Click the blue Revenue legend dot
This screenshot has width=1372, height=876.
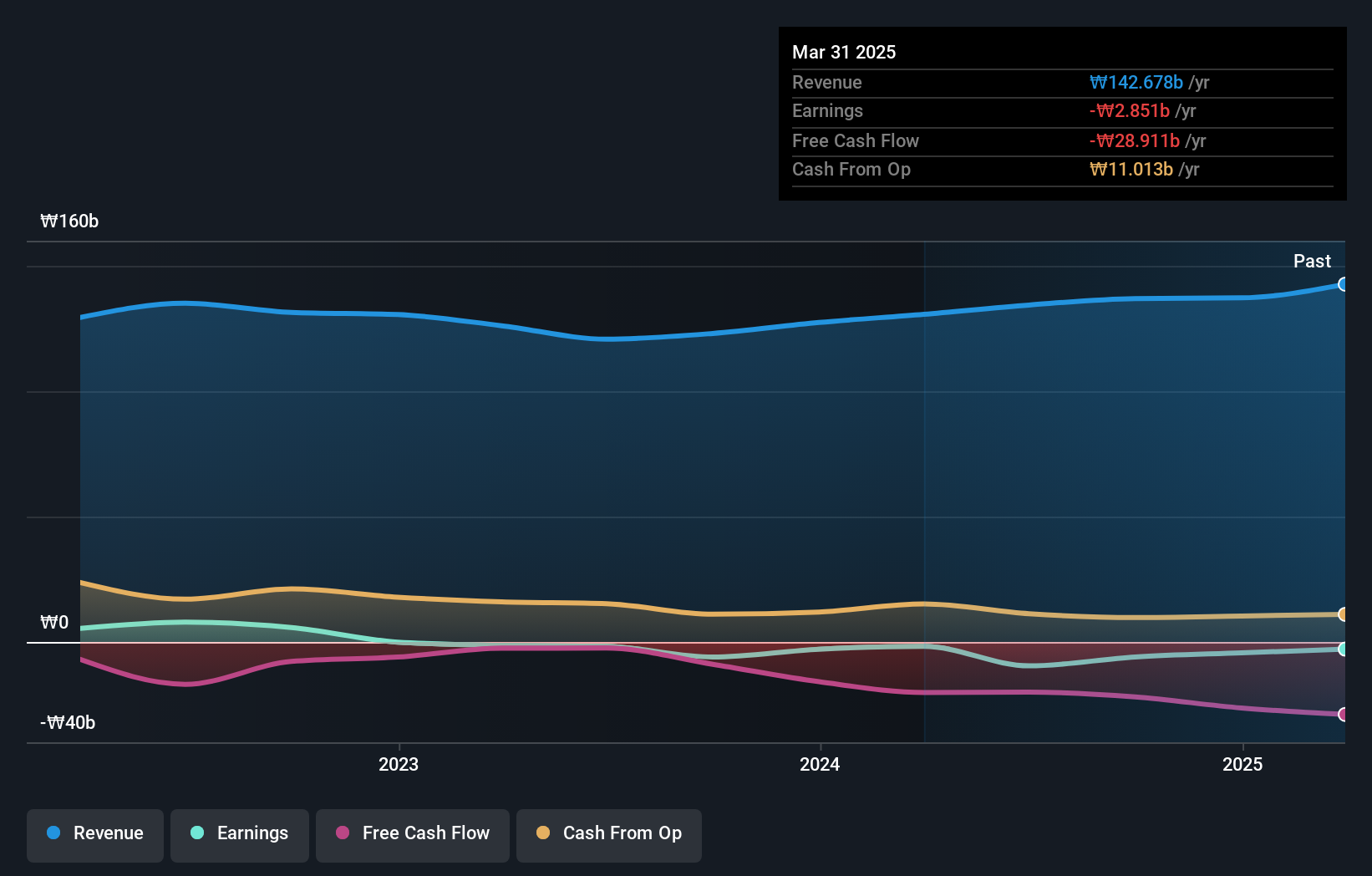click(x=53, y=833)
